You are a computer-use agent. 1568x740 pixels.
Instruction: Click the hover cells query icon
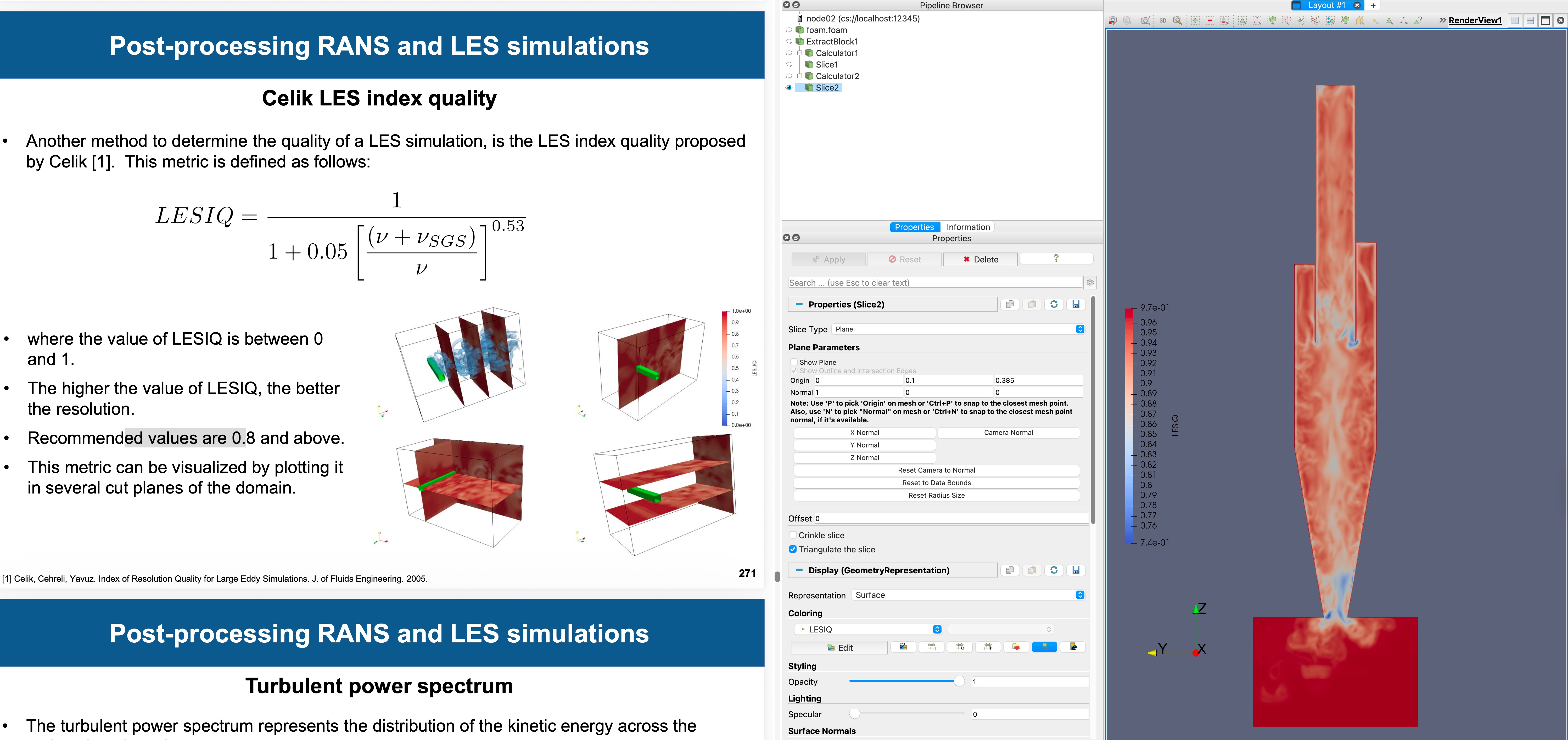pyautogui.click(x=1418, y=21)
